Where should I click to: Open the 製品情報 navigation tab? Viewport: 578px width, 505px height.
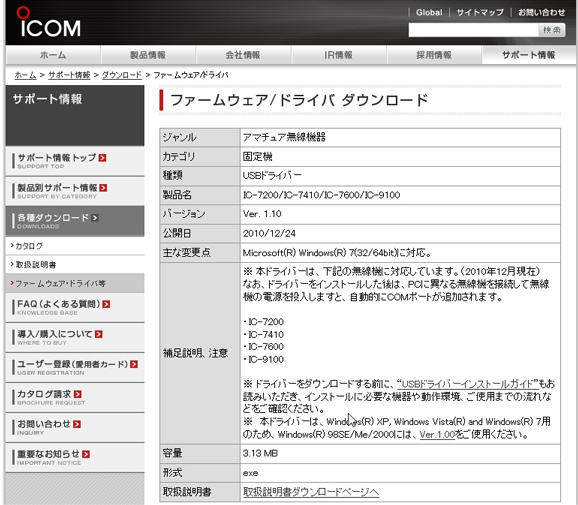148,55
